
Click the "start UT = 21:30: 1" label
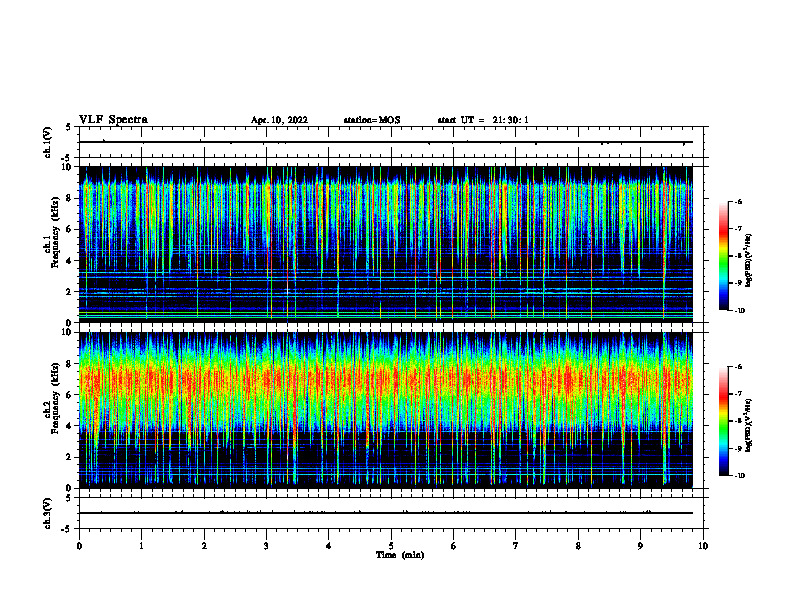point(483,120)
